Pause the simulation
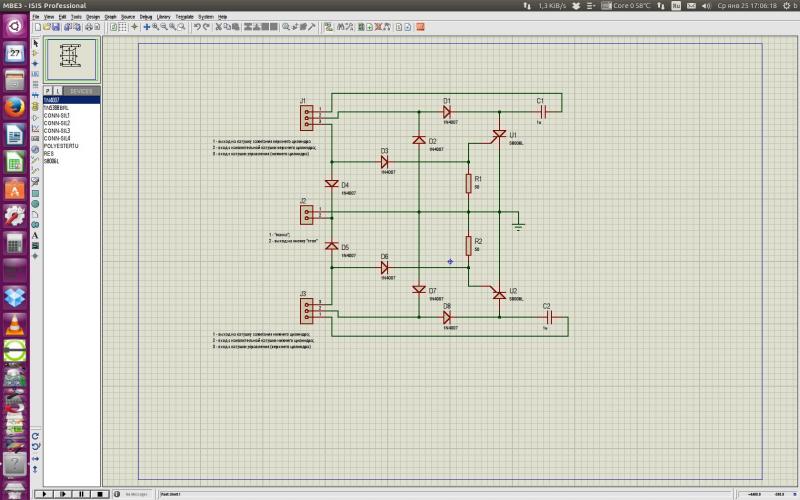Image resolution: width=800 pixels, height=500 pixels. 81,494
